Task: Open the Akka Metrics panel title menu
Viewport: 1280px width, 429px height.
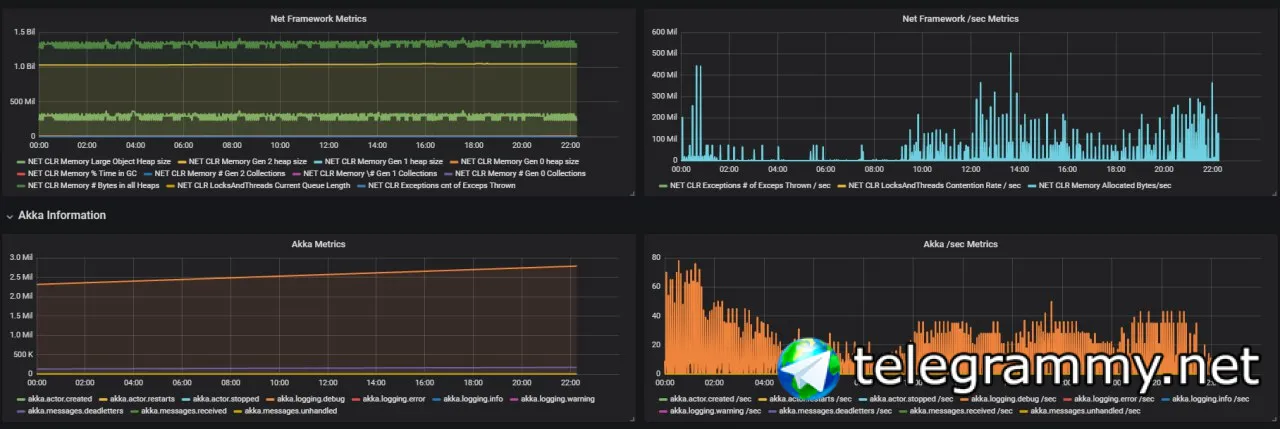Action: tap(318, 243)
